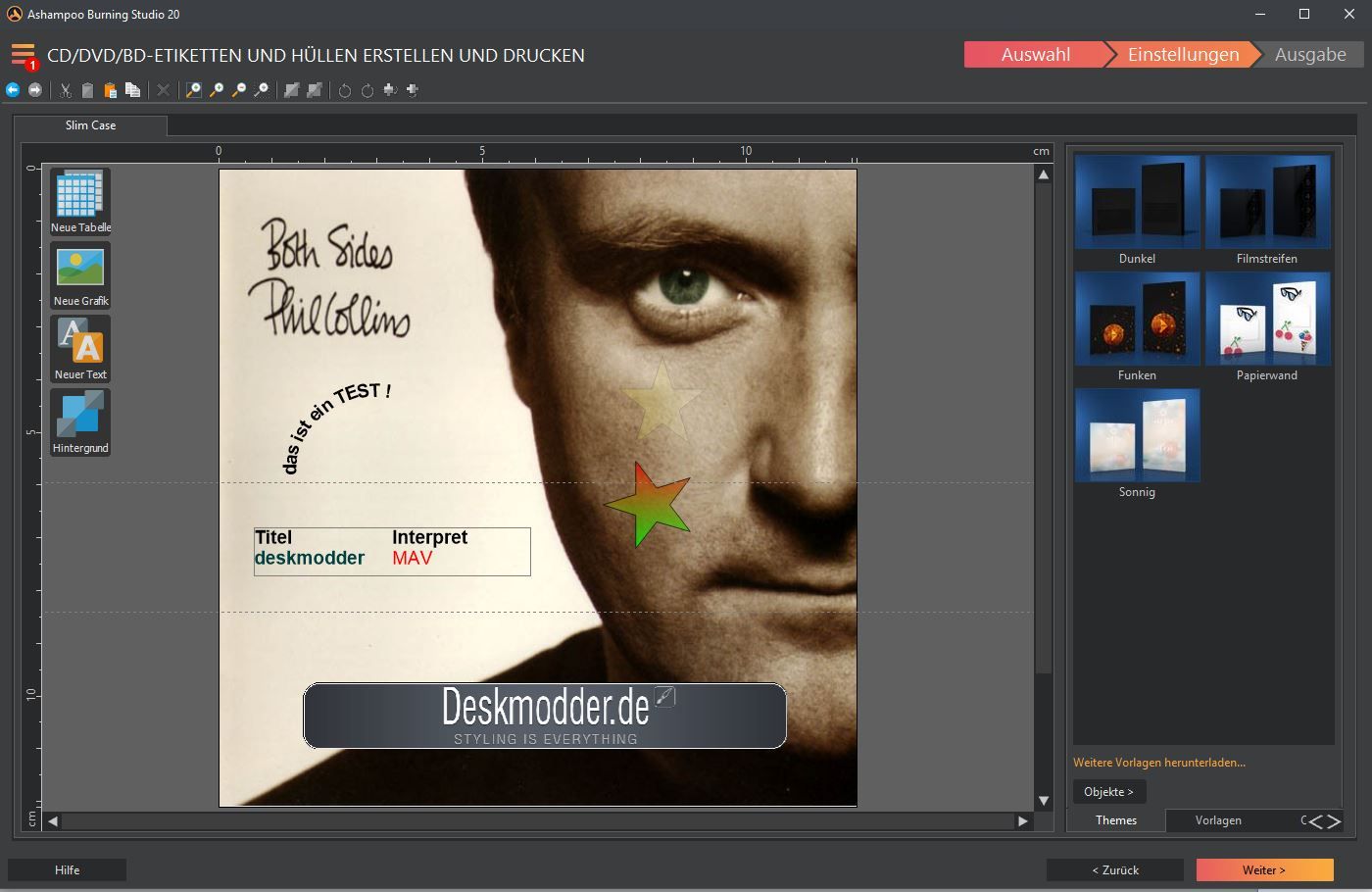1372x892 pixels.
Task: Insert a new table with Neue Tabelle
Action: [80, 201]
